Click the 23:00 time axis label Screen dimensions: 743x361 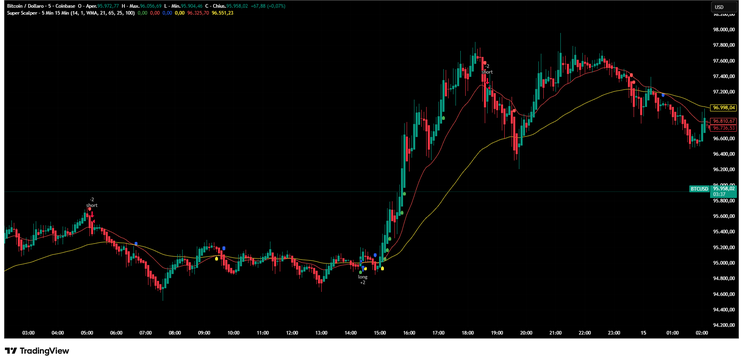(x=614, y=333)
